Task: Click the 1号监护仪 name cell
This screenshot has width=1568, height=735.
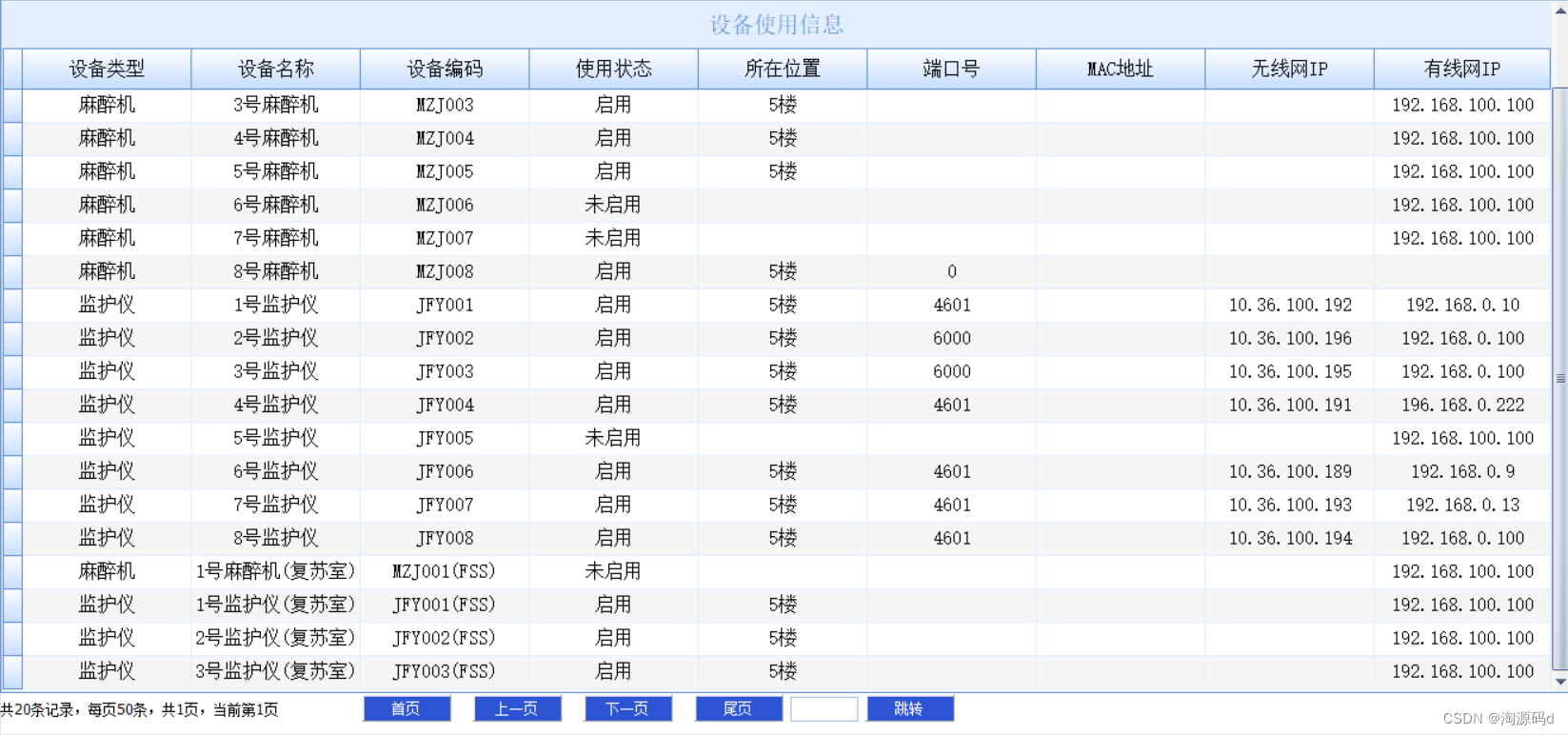Action: [x=276, y=305]
